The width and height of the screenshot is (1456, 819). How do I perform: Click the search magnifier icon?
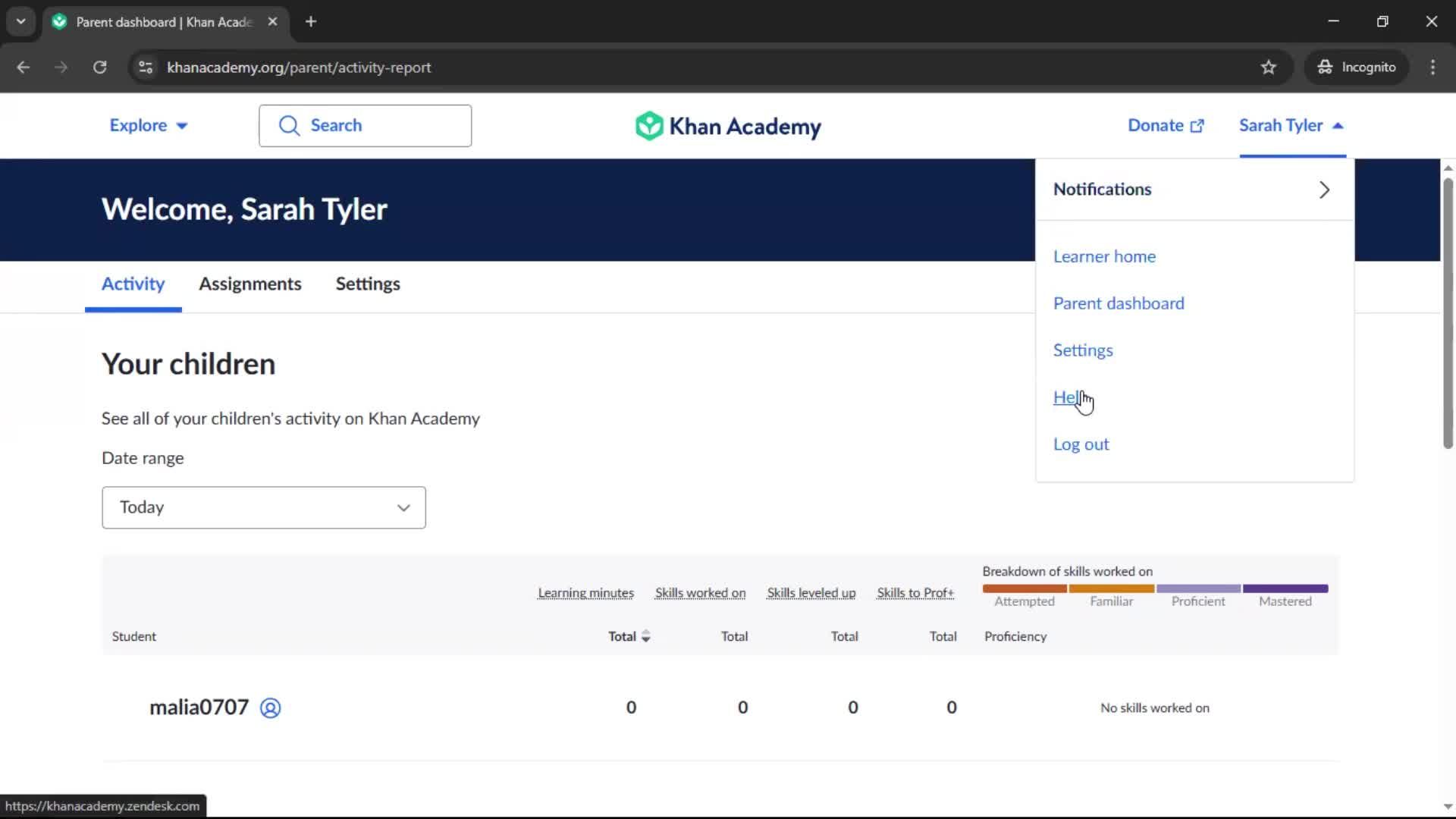pyautogui.click(x=289, y=126)
